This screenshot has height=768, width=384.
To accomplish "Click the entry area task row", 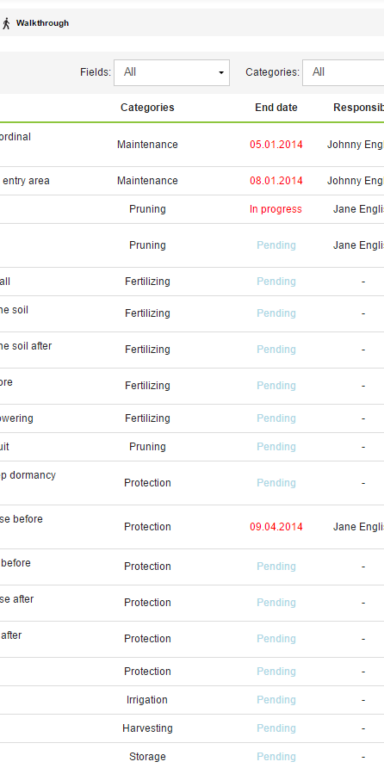I will pos(192,181).
